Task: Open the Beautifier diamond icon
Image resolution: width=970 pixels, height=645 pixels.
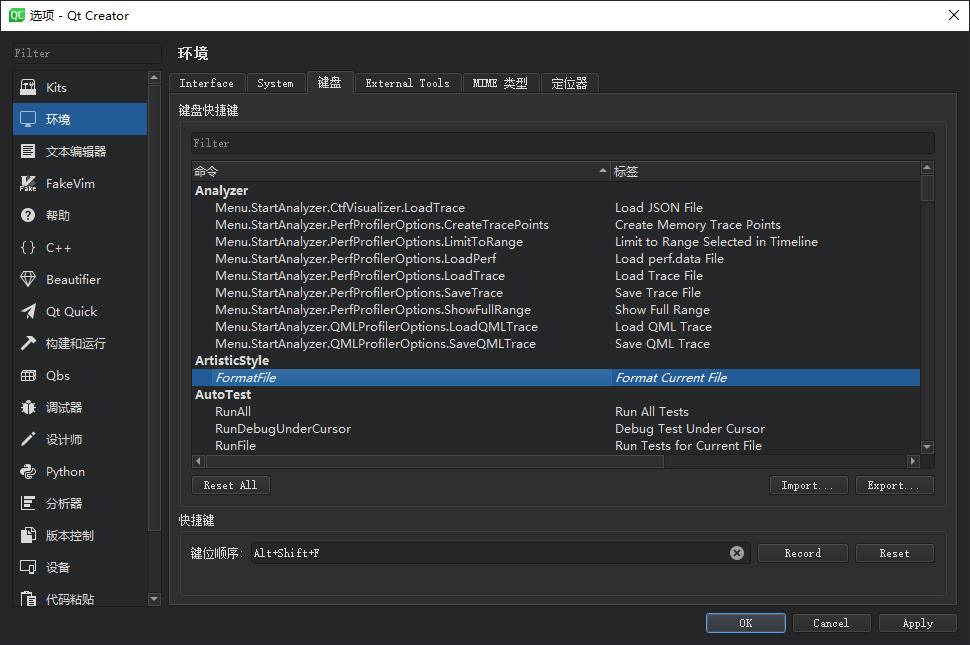Action: [x=28, y=280]
